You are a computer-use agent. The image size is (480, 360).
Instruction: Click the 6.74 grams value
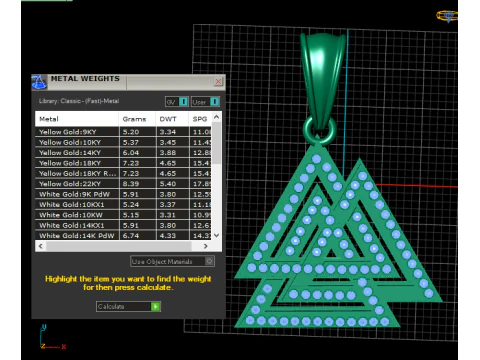(131, 235)
